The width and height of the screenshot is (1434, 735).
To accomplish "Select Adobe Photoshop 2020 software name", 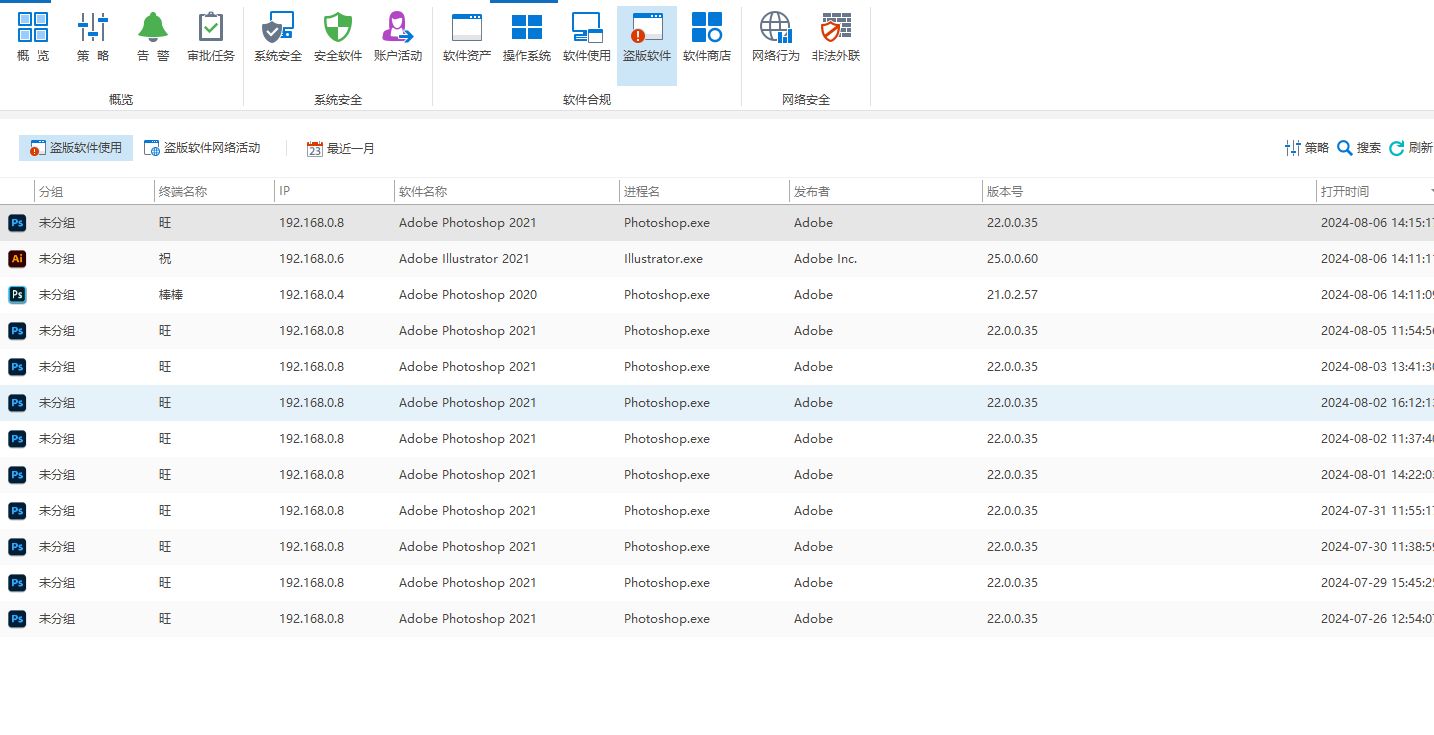I will [468, 295].
